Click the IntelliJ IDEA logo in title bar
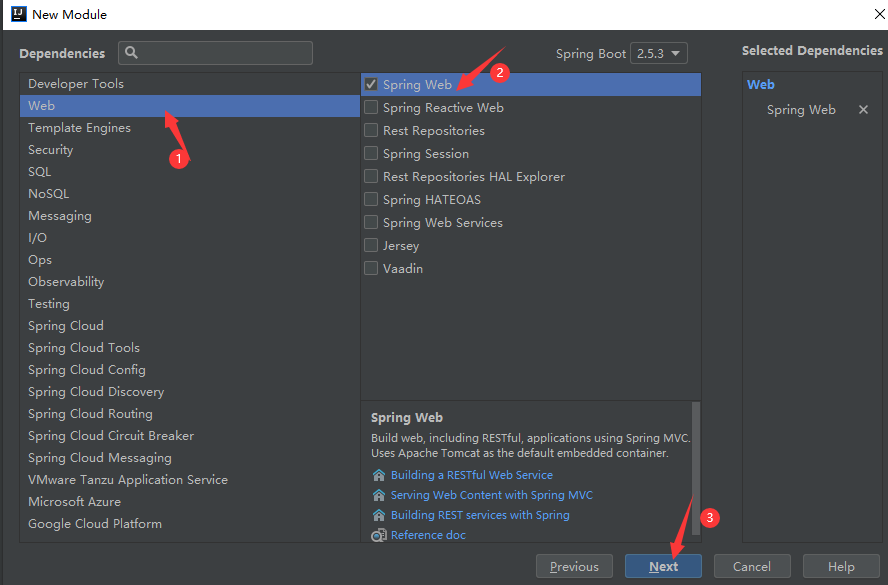The width and height of the screenshot is (888, 585). [x=19, y=14]
